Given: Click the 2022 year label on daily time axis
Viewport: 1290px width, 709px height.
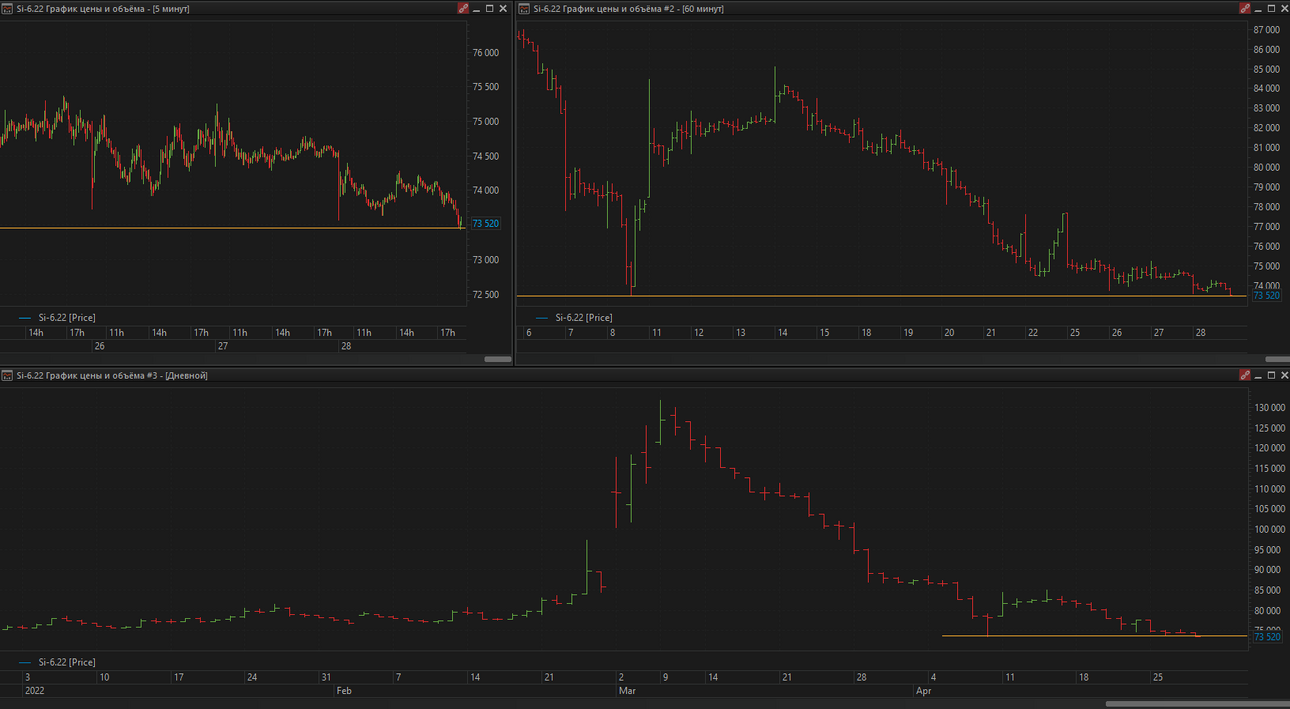Looking at the screenshot, I should 34,690.
